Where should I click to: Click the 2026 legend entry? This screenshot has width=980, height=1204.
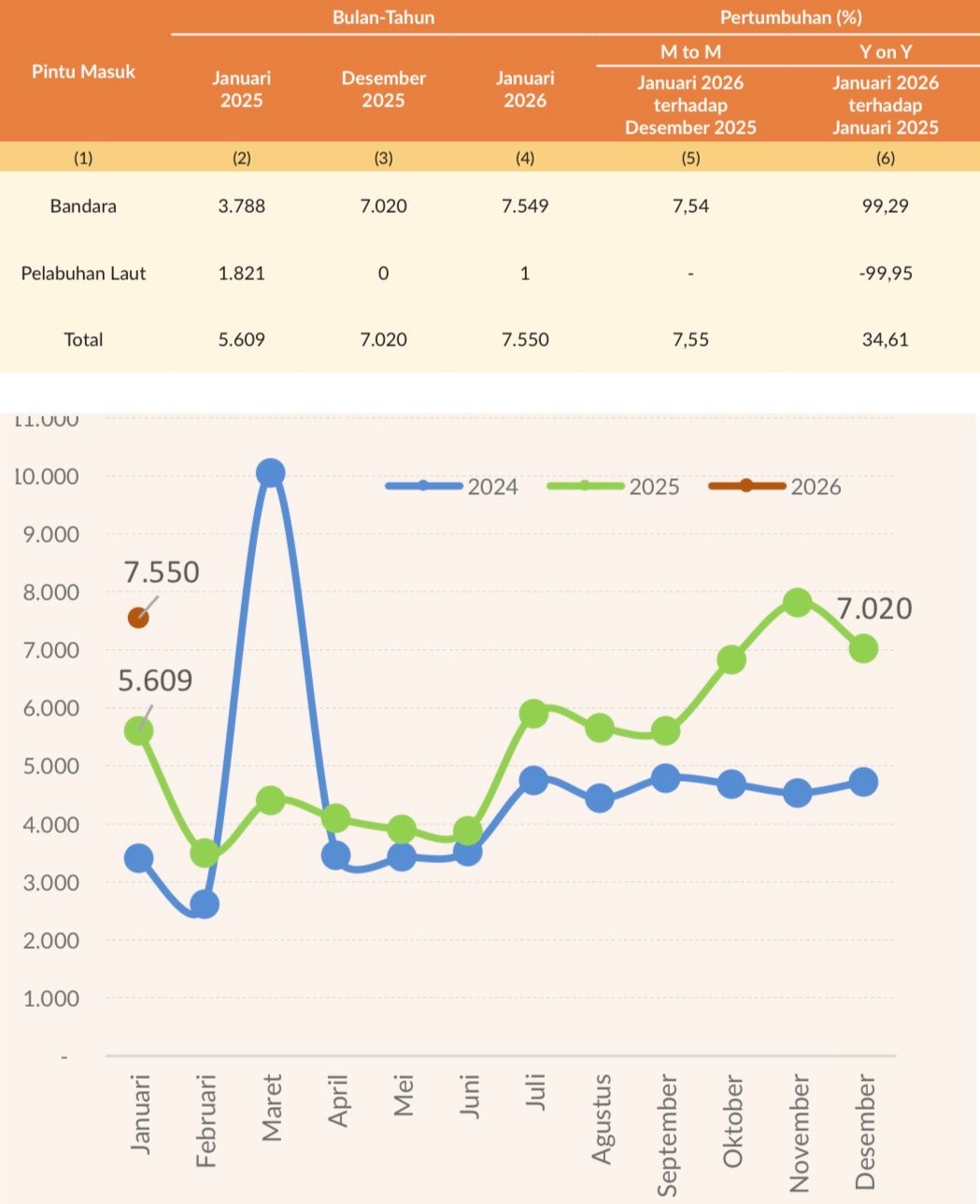[775, 487]
